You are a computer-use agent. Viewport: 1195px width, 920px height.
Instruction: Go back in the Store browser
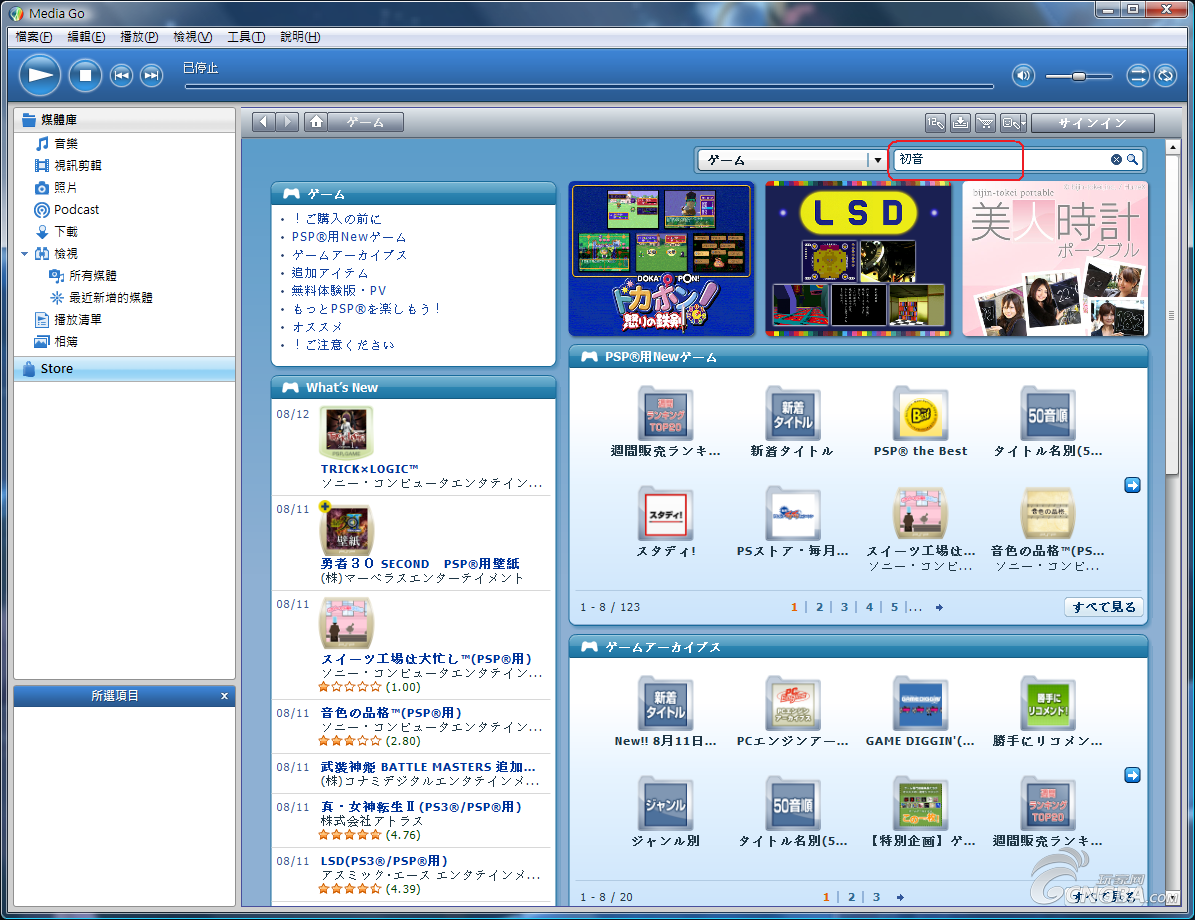tap(263, 122)
